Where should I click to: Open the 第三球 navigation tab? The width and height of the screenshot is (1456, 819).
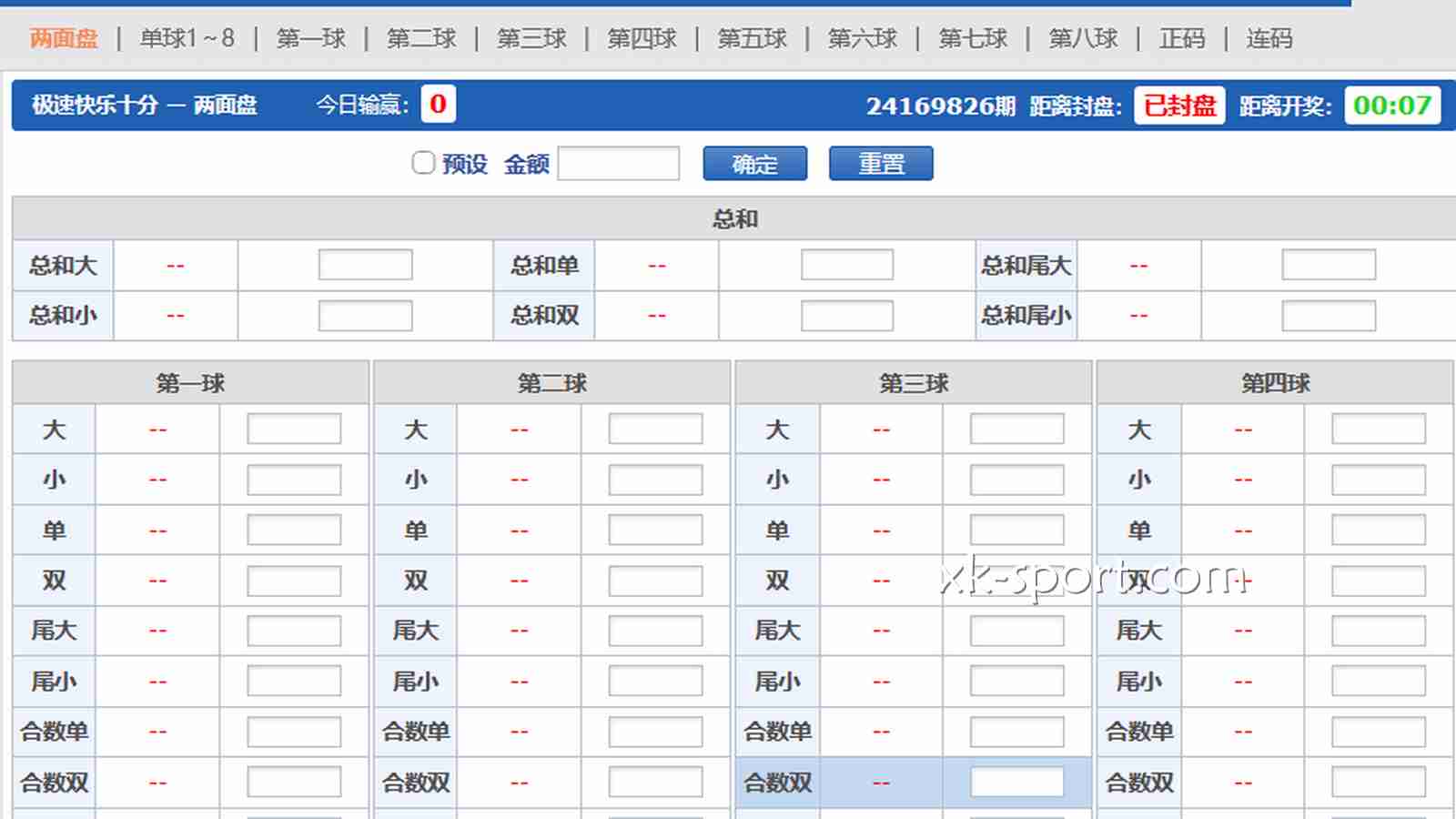coord(531,39)
